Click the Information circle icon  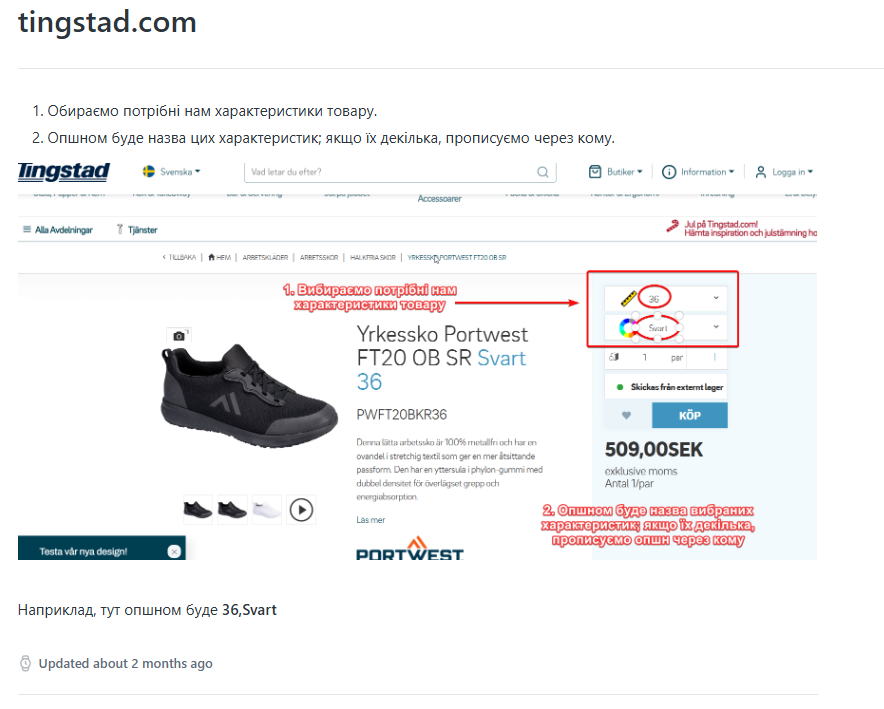669,172
